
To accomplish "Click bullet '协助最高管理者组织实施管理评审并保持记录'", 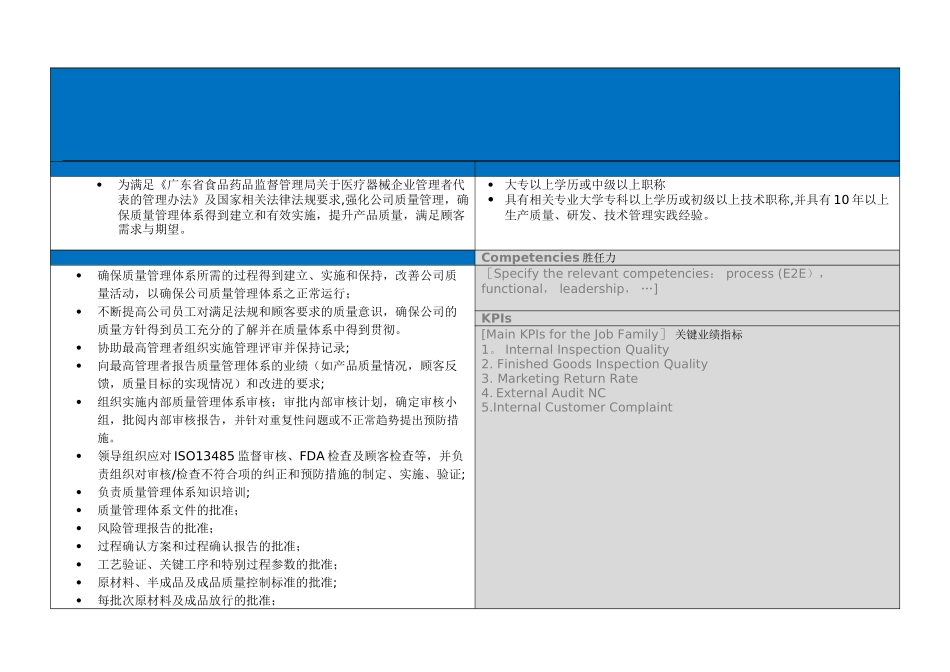I will [224, 348].
